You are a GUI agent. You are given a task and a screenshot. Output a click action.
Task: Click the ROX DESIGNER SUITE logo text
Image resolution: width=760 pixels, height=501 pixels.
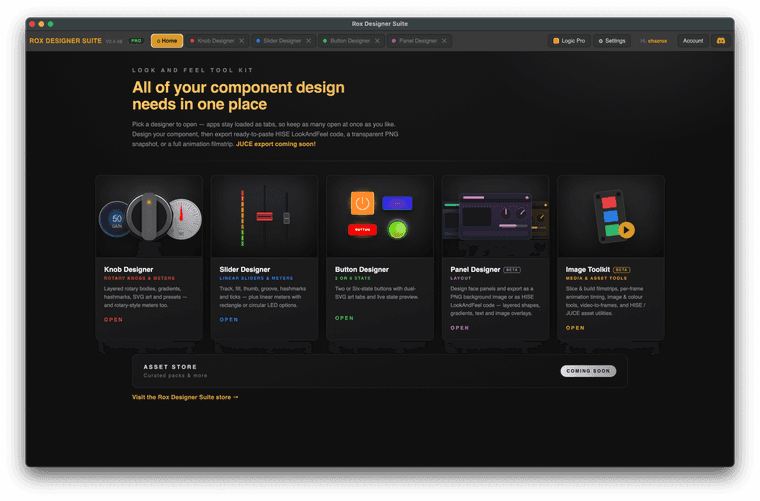point(65,41)
